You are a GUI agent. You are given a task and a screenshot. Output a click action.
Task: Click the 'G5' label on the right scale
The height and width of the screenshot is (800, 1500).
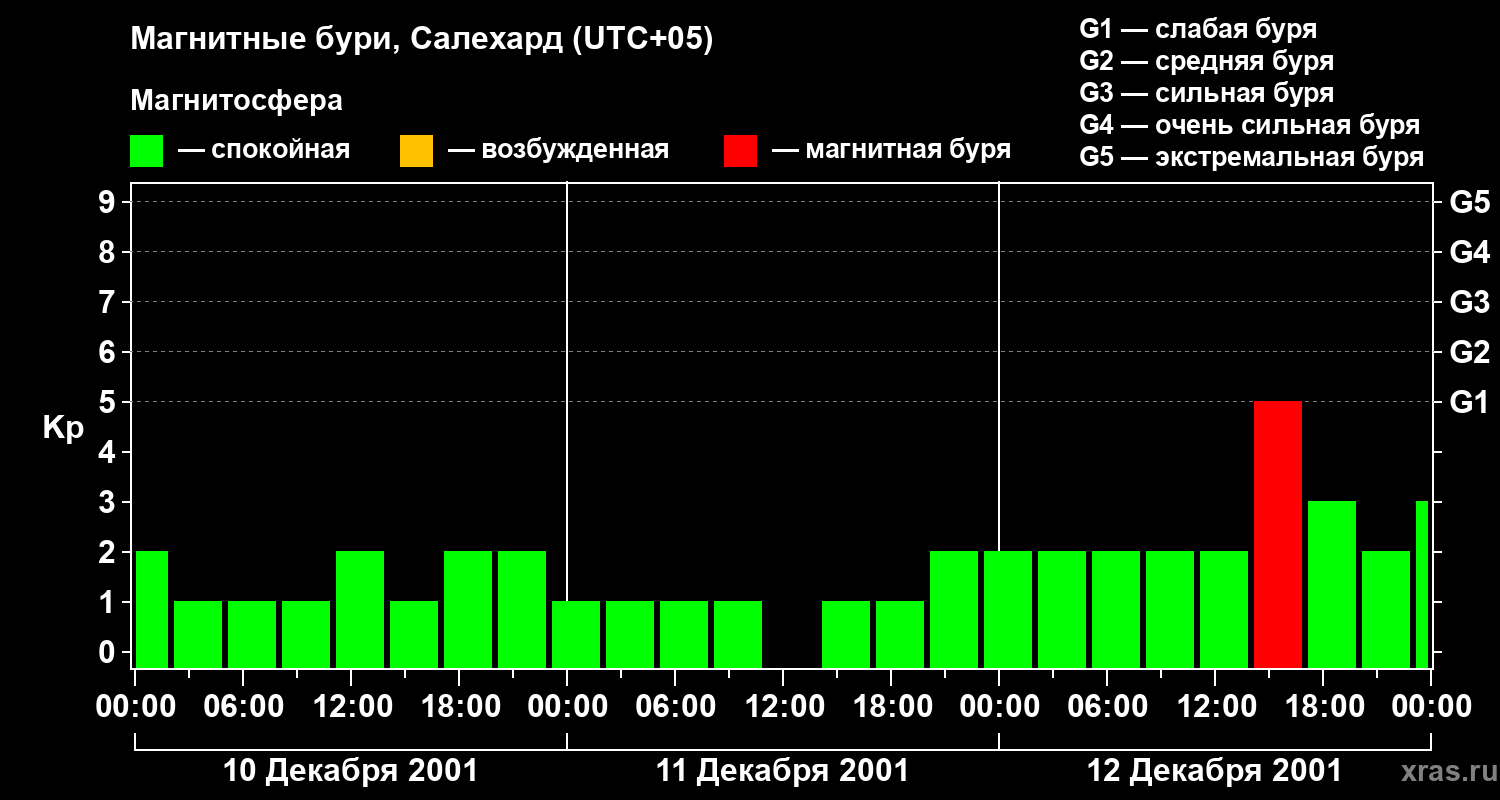pos(1469,202)
